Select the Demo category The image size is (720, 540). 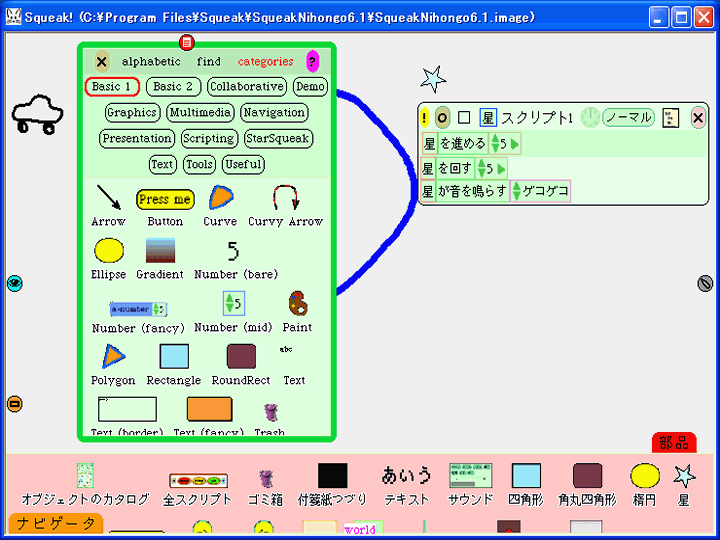coord(310,86)
